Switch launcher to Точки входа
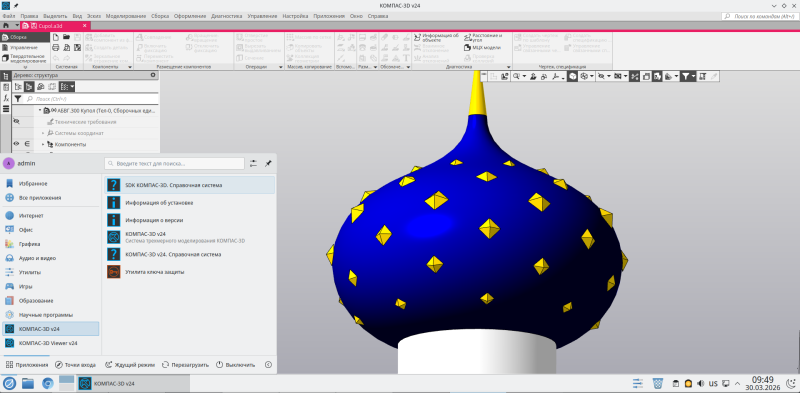Viewport: 800px width, 393px height. coord(75,365)
